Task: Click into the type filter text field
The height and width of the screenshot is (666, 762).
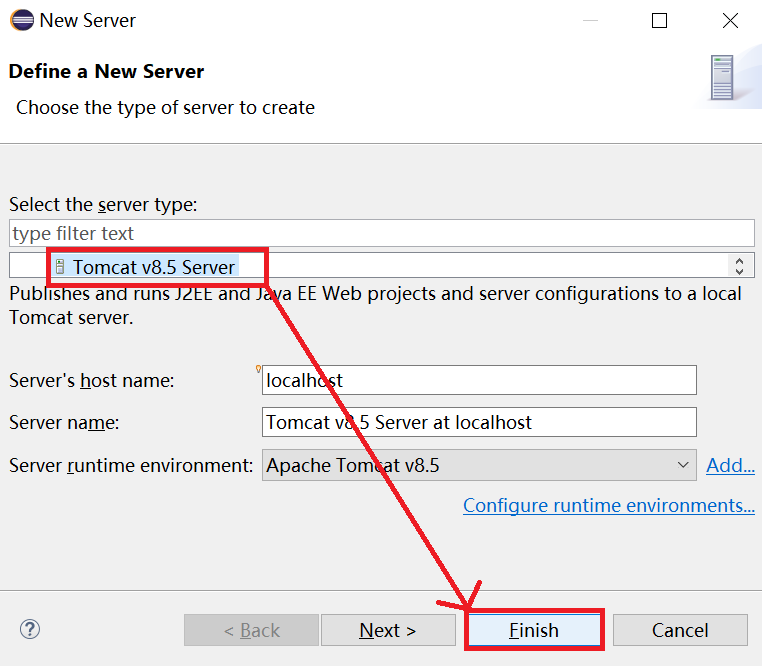Action: [381, 233]
